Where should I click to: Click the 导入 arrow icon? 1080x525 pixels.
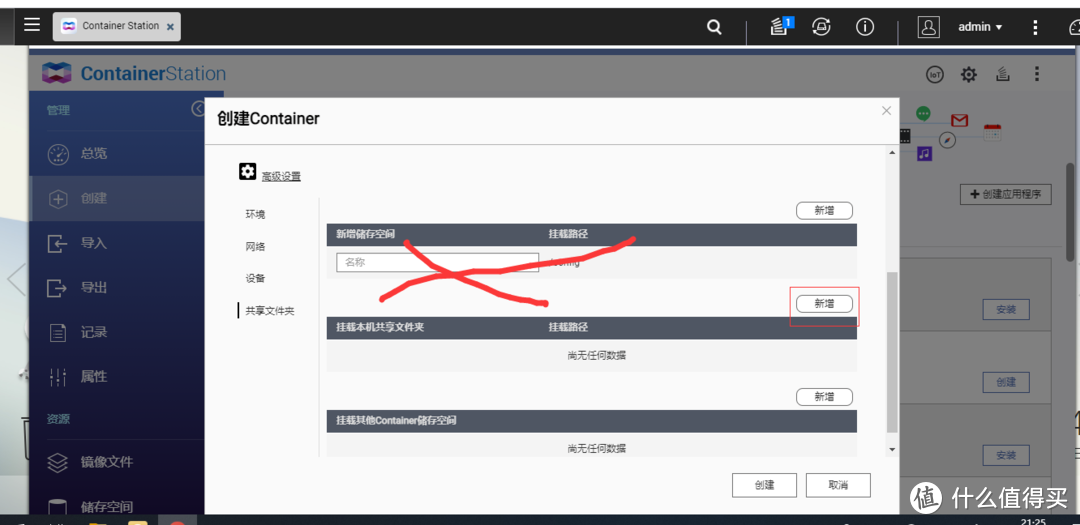[57, 243]
